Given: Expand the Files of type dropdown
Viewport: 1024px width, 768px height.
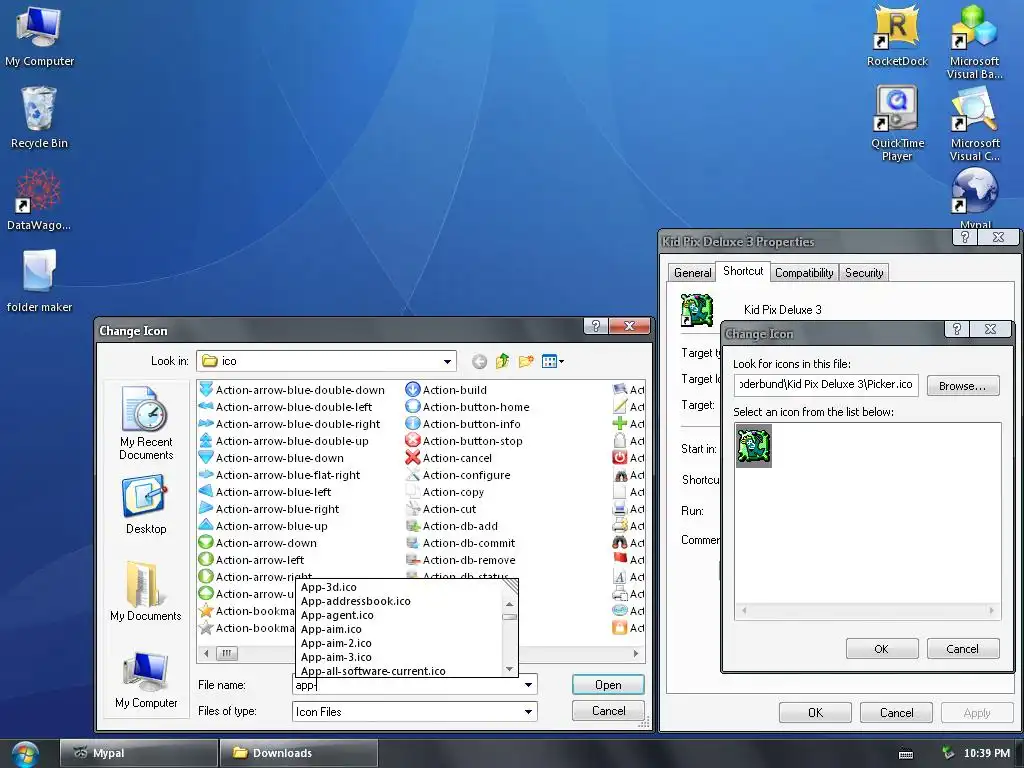Looking at the screenshot, I should (528, 712).
